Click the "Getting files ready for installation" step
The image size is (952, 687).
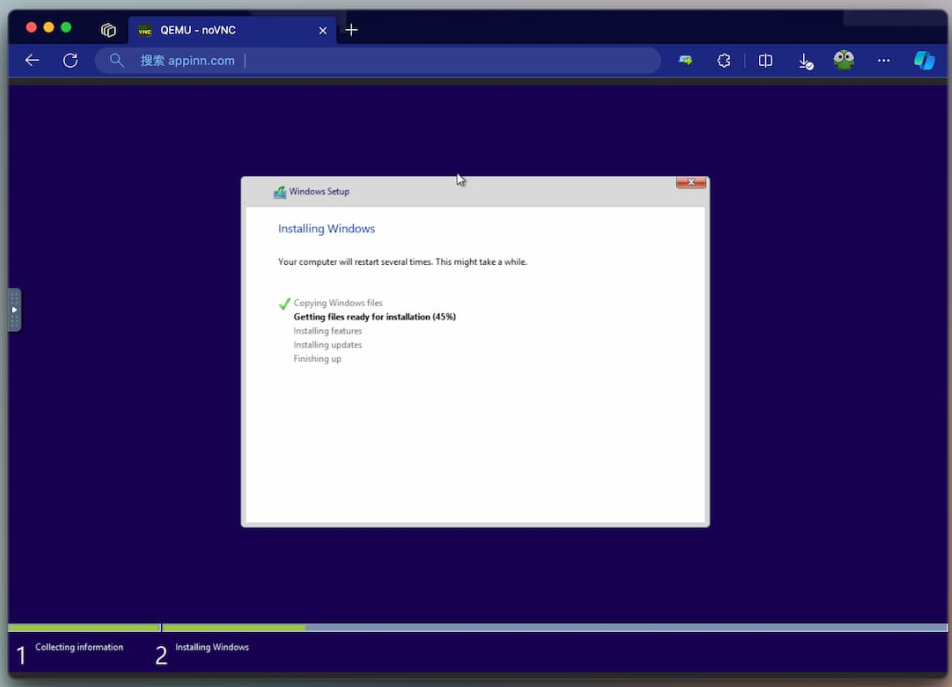(374, 317)
